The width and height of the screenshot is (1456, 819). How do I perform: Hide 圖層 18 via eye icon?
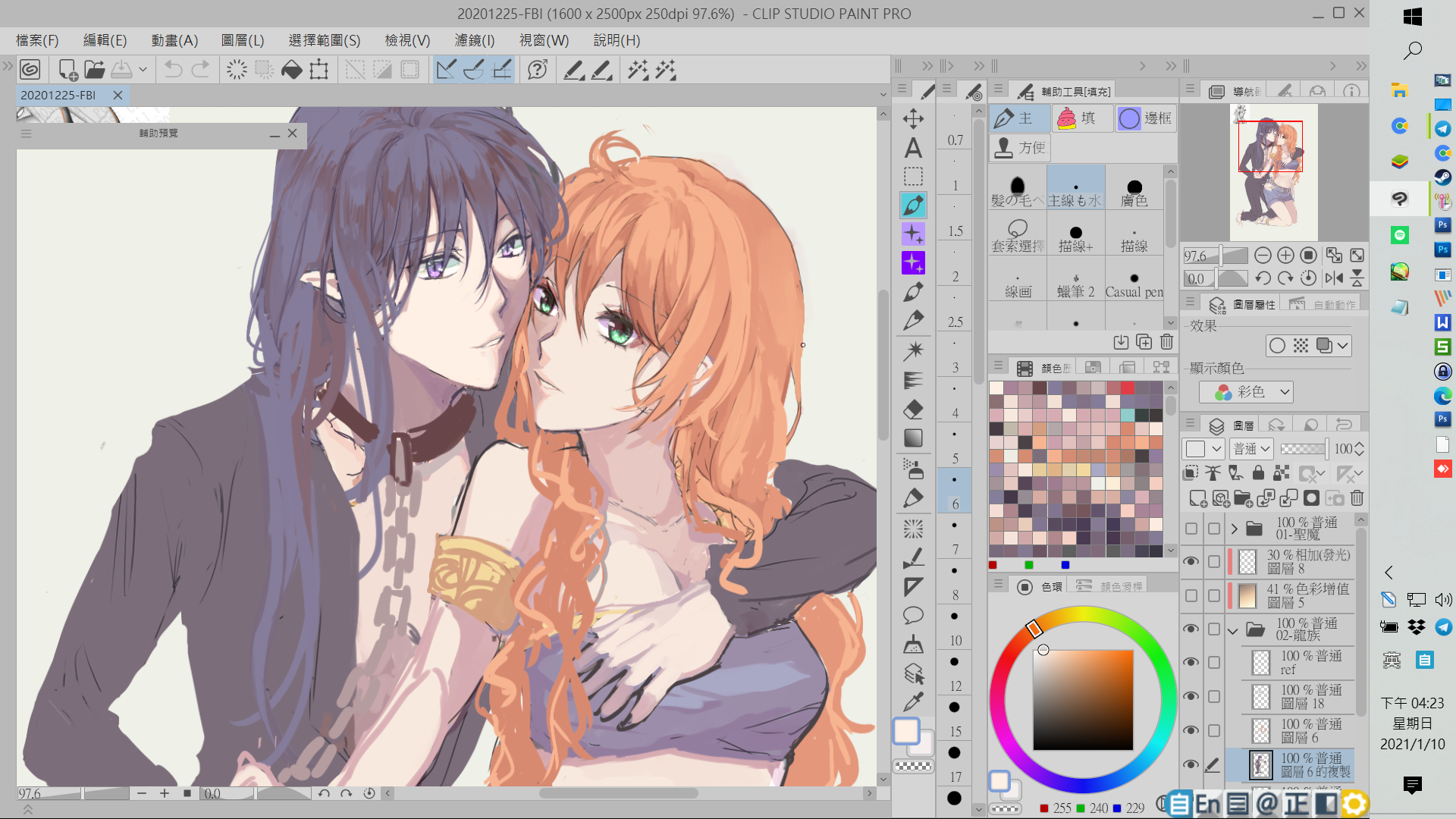click(1191, 697)
